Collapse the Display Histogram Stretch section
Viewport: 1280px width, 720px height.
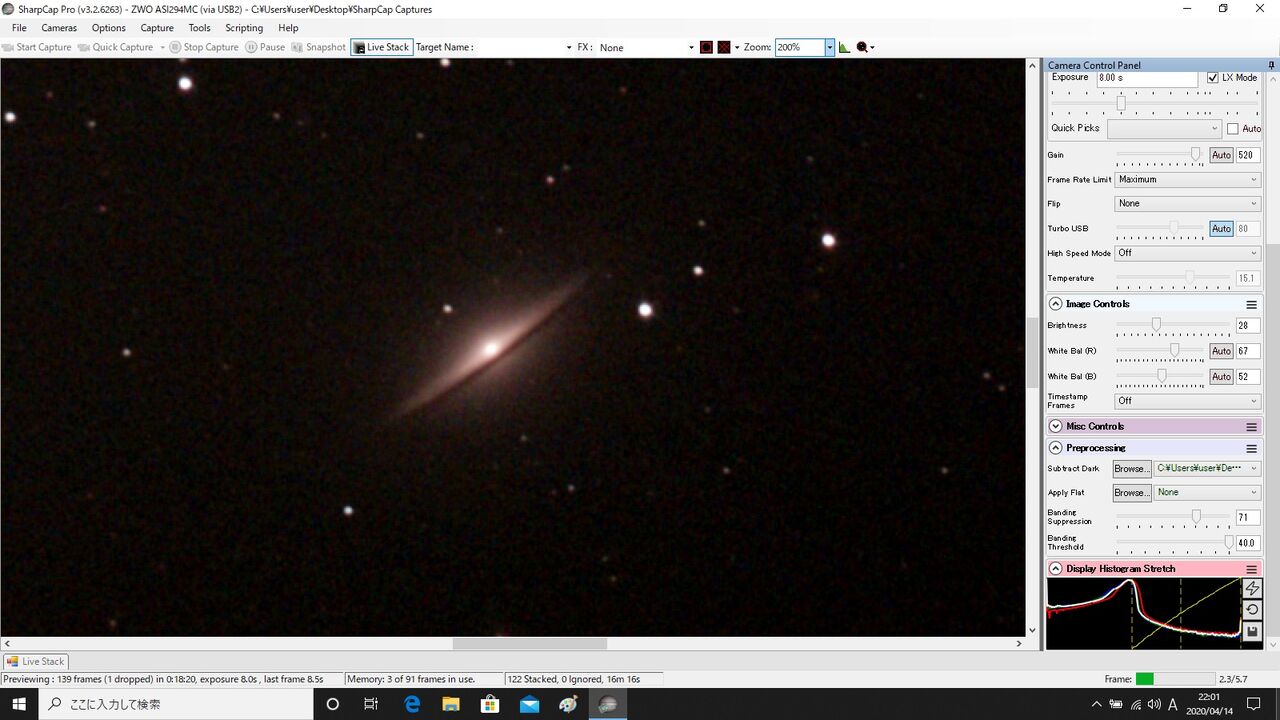pyautogui.click(x=1055, y=568)
